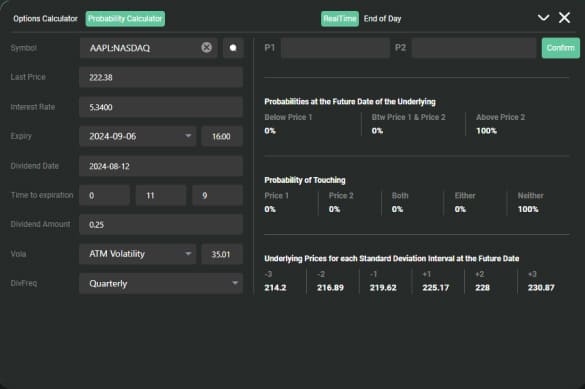Click the round dot button beside symbol
This screenshot has height=389, width=585.
click(x=233, y=48)
